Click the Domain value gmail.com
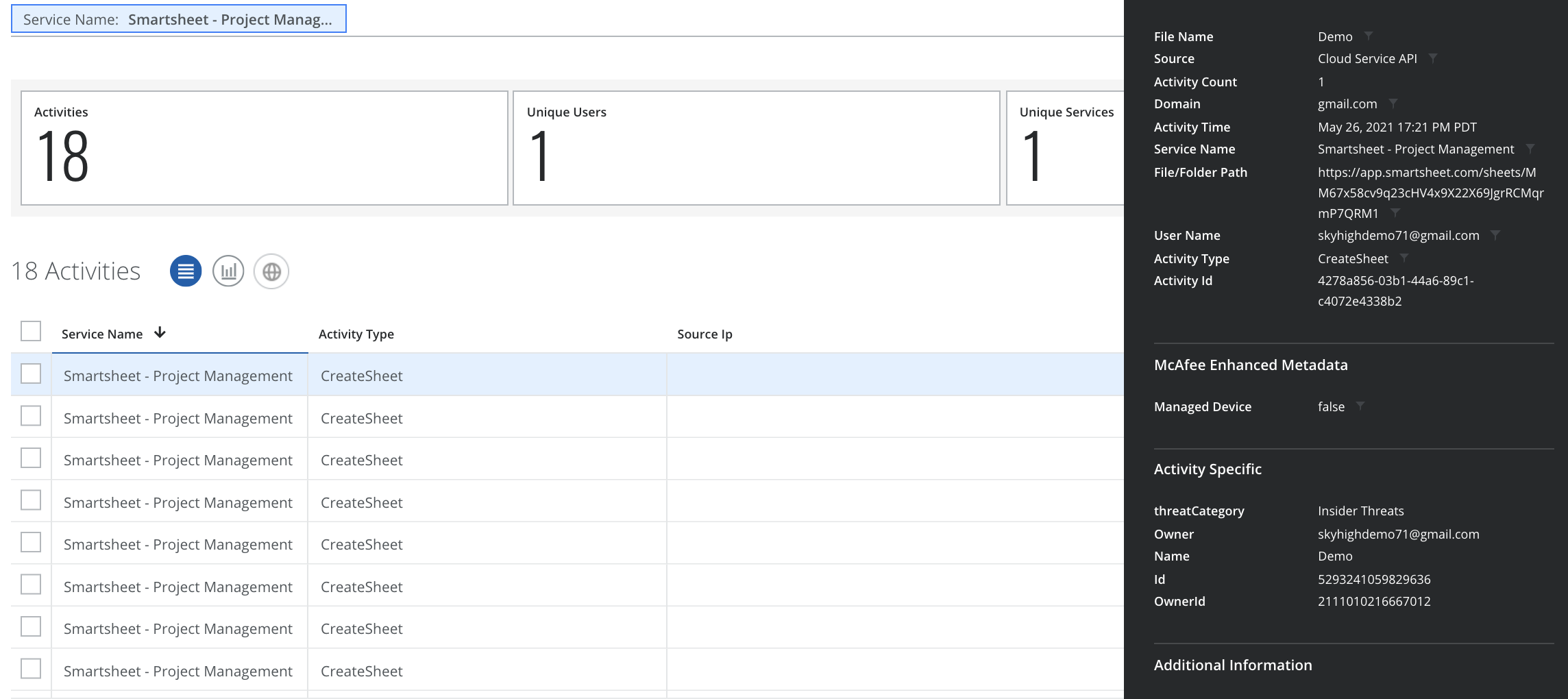The height and width of the screenshot is (699, 1568). pyautogui.click(x=1347, y=103)
